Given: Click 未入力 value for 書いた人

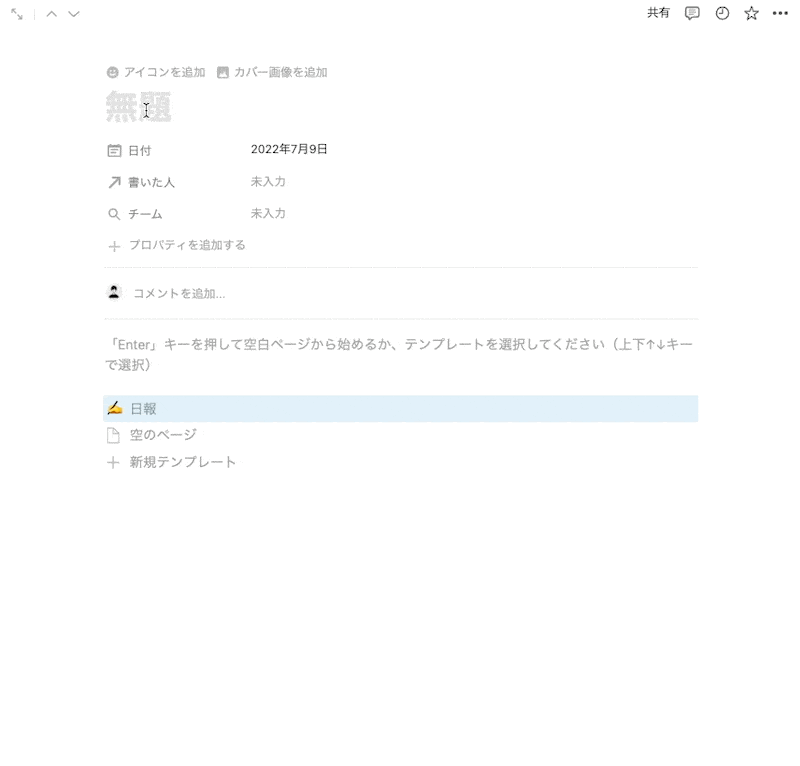Looking at the screenshot, I should [x=268, y=182].
